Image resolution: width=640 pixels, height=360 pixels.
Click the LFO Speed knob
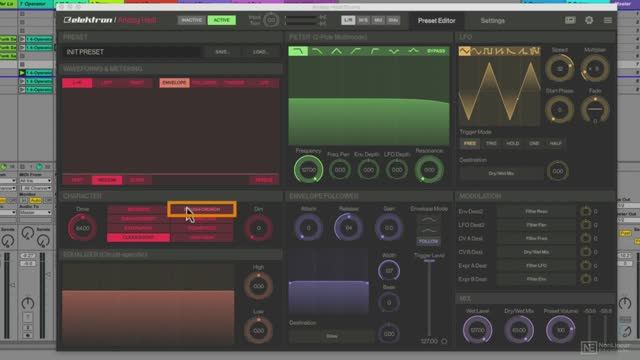click(560, 68)
